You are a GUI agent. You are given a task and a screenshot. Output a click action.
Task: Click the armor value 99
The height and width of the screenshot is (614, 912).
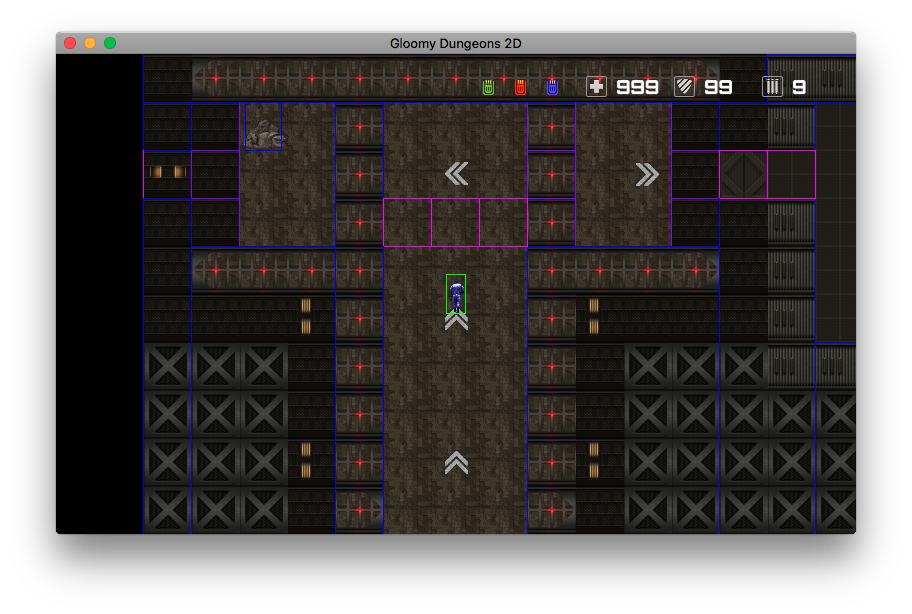click(x=718, y=87)
